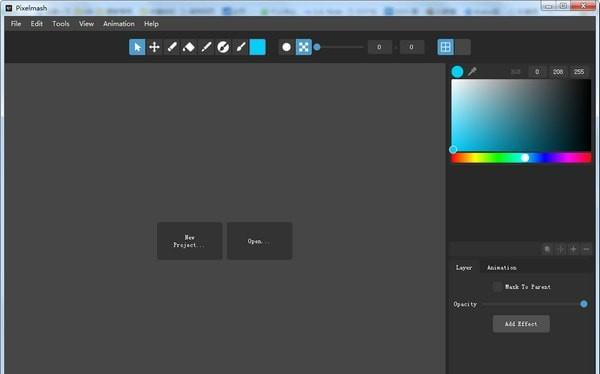Adjust the Opacity slider handle
The image size is (600, 374).
(x=584, y=304)
